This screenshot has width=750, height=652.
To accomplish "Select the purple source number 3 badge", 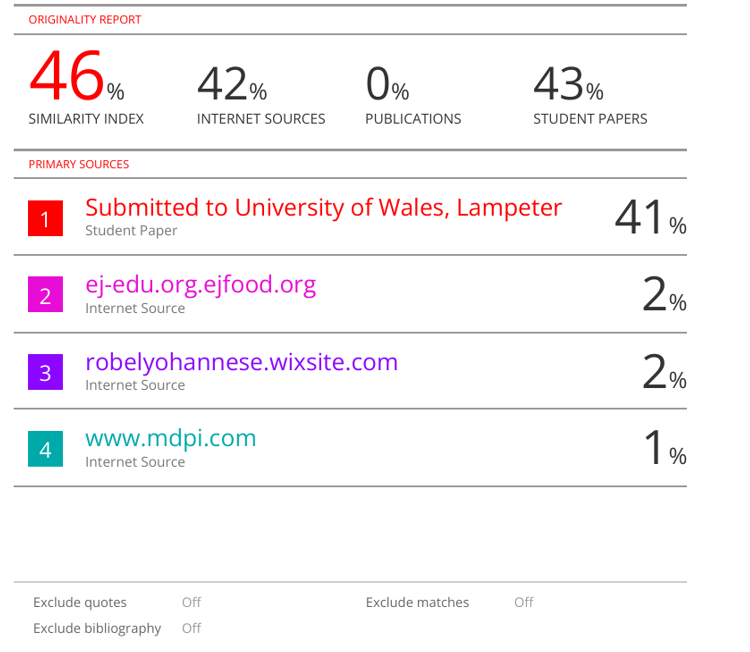I will [45, 372].
